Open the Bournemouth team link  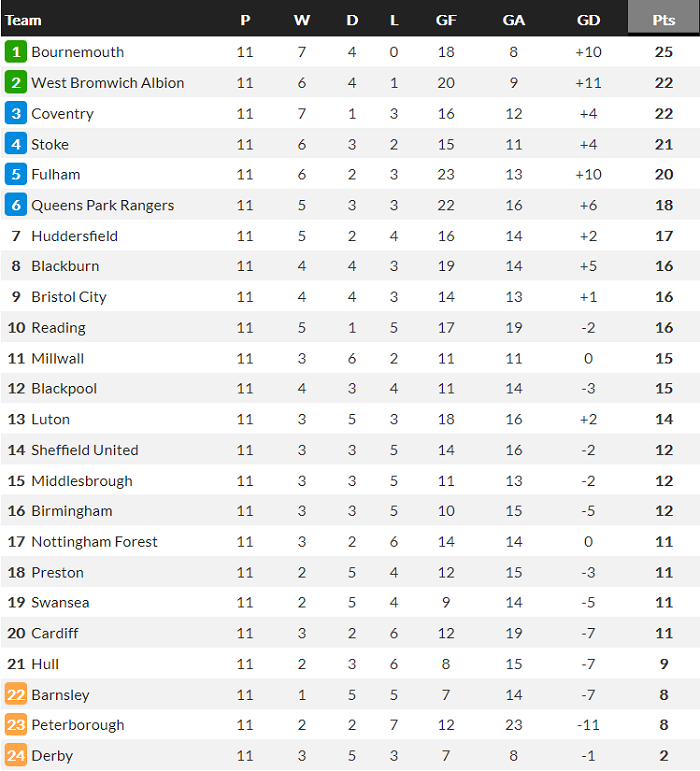point(78,52)
